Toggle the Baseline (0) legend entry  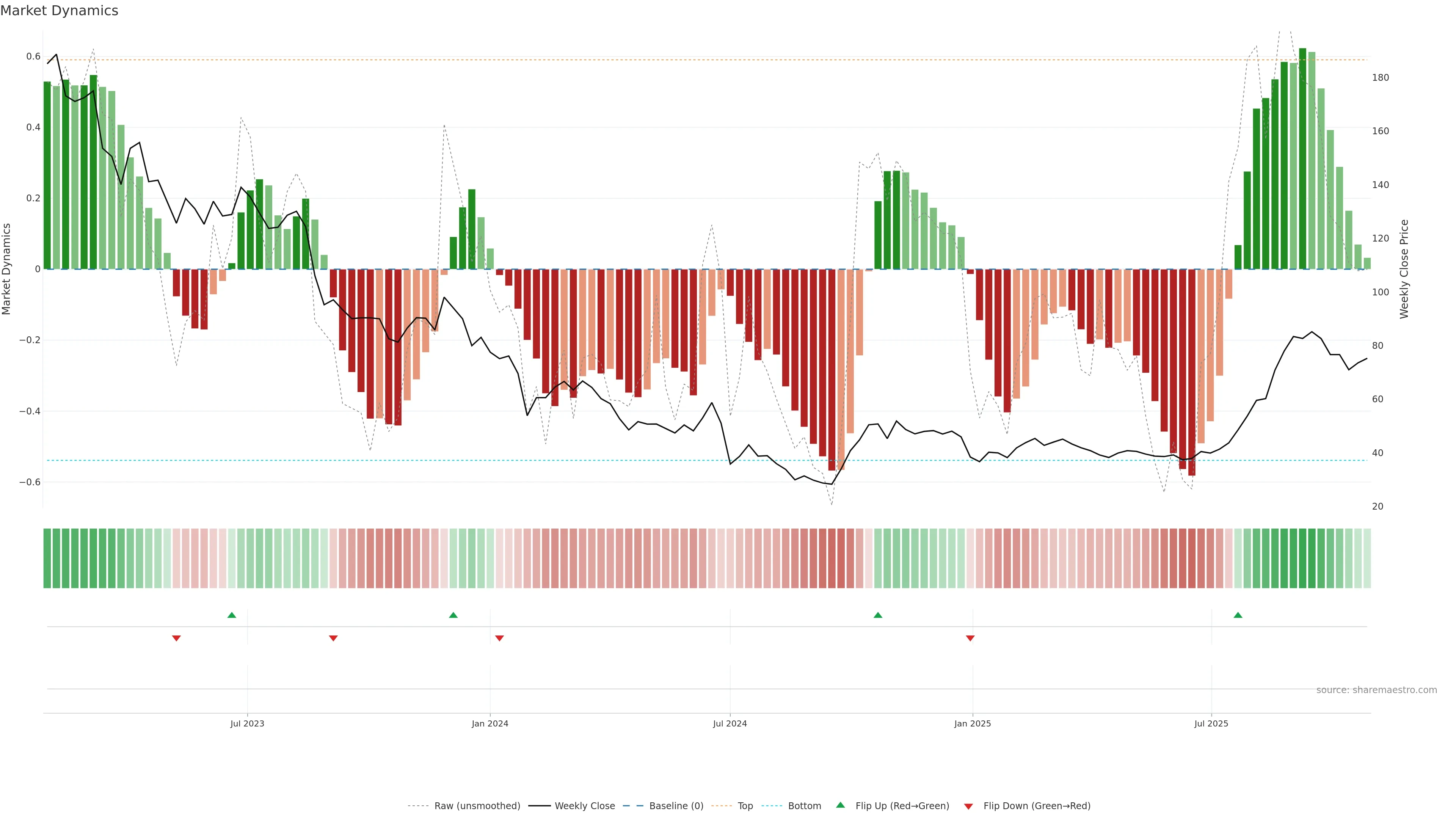pos(676,806)
